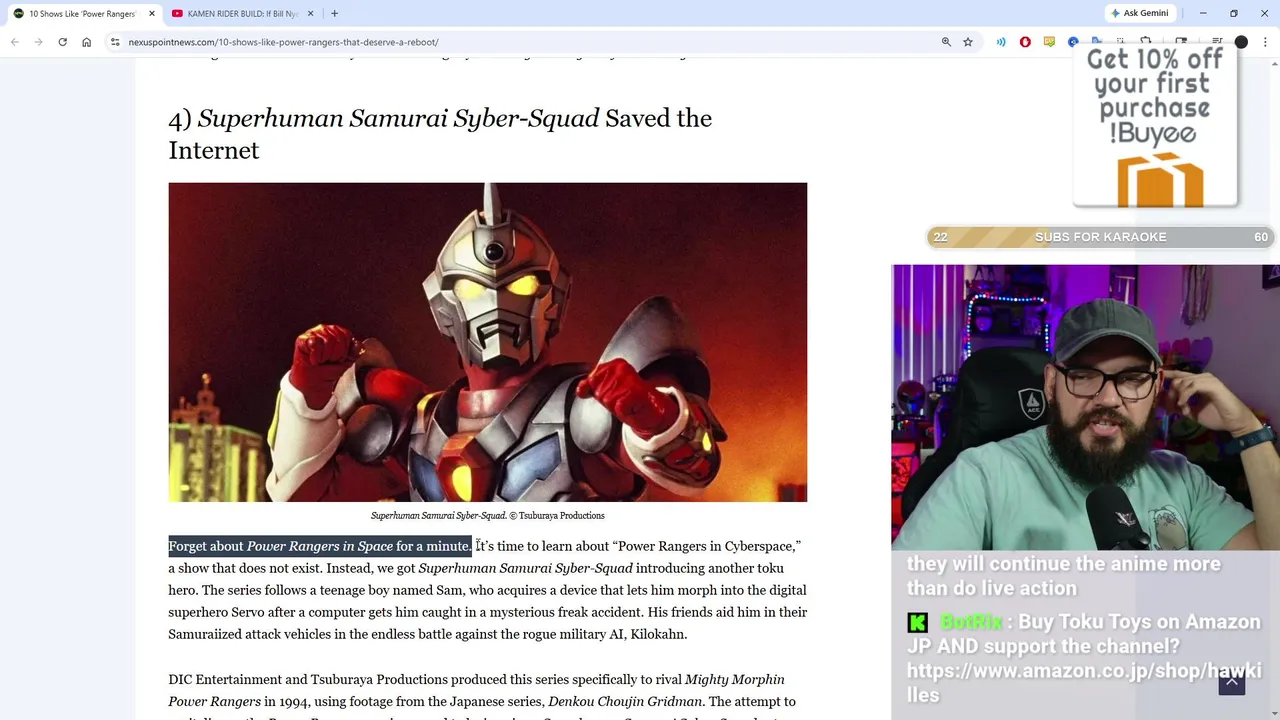Switch to '10 Shows Like Power Rangers' tab

click(82, 13)
